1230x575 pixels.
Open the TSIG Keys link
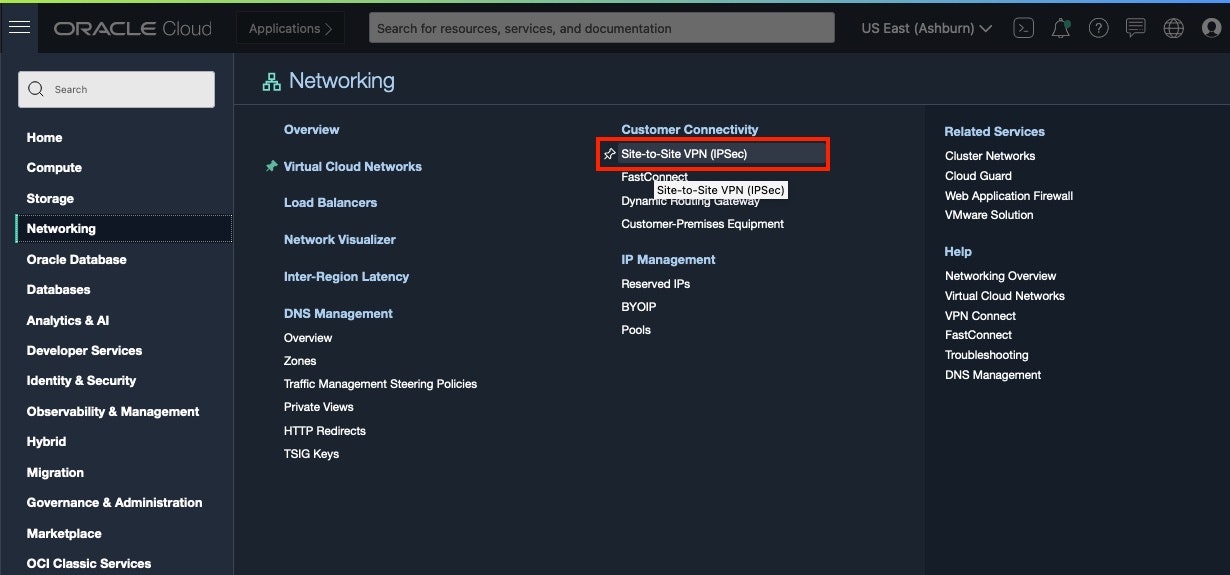pyautogui.click(x=311, y=454)
